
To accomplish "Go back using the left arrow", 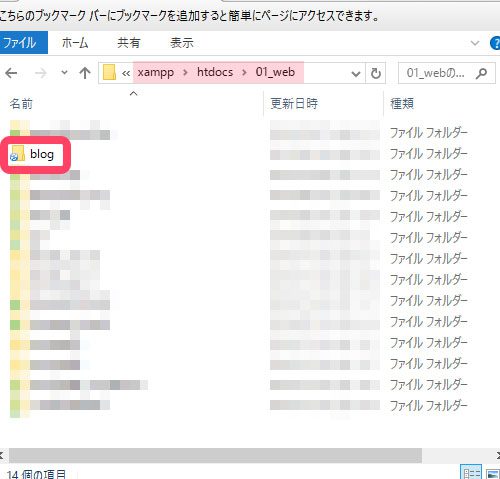I will pos(11,73).
